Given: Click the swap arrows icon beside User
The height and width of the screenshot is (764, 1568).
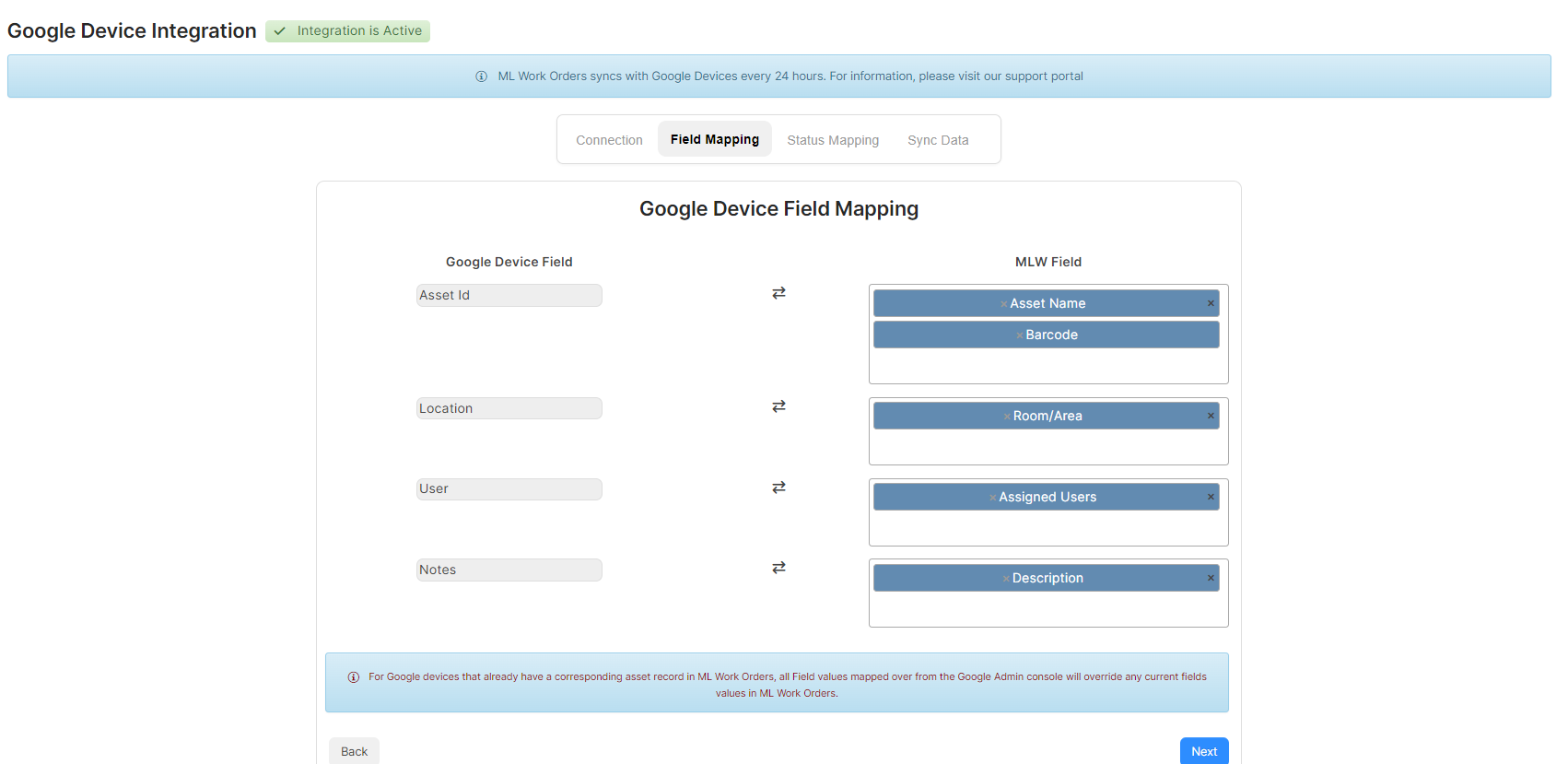Looking at the screenshot, I should click(778, 488).
